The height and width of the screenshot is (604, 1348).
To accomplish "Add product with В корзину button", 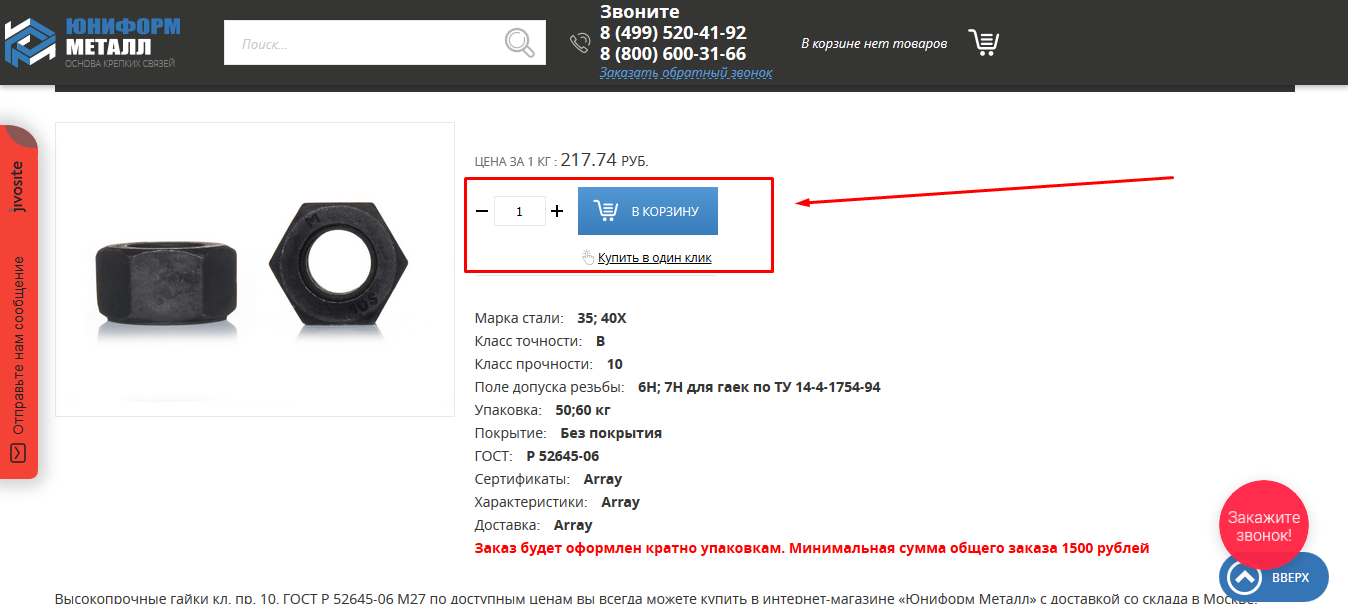I will click(648, 211).
